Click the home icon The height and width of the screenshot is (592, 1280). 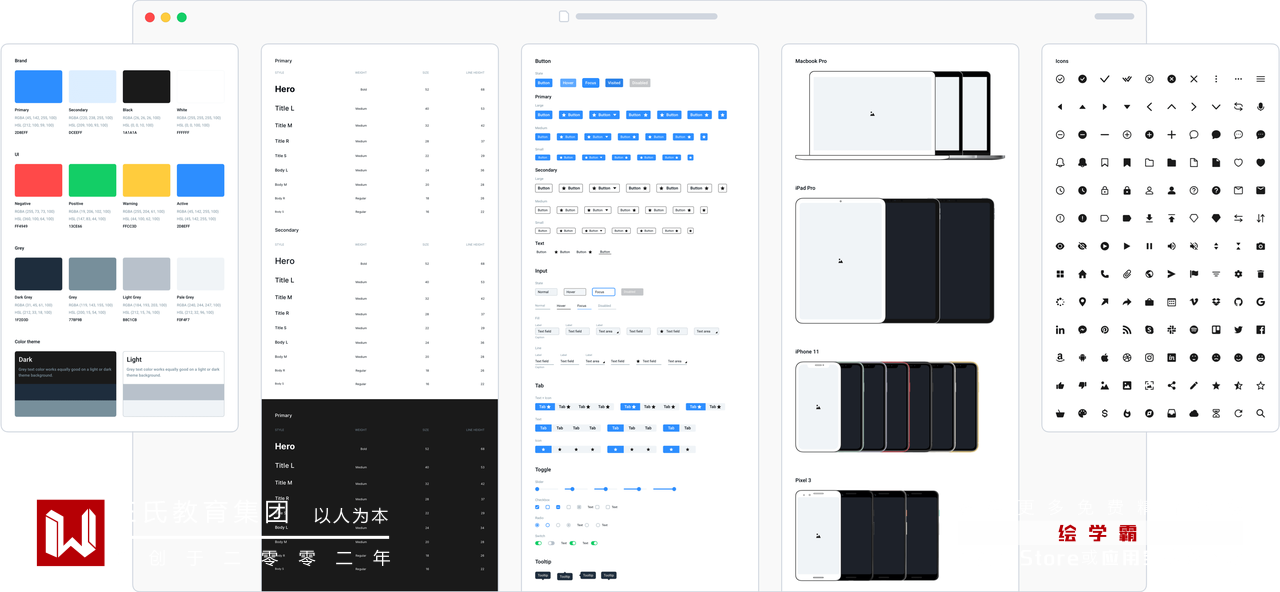(x=1082, y=274)
